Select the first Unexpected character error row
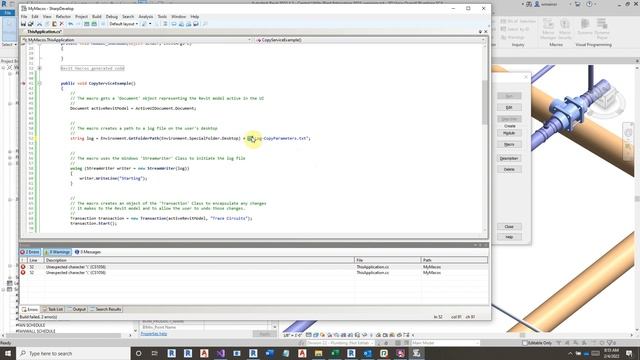 [x=253, y=267]
